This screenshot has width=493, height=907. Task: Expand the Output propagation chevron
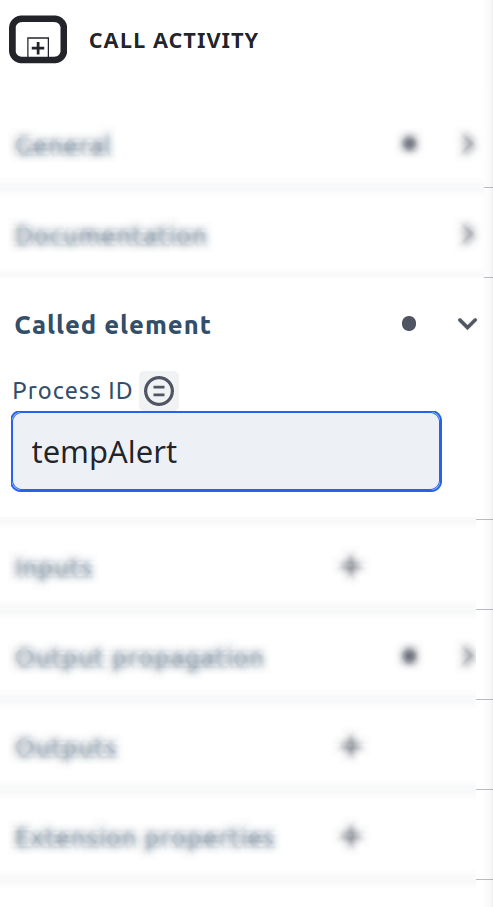tap(467, 656)
